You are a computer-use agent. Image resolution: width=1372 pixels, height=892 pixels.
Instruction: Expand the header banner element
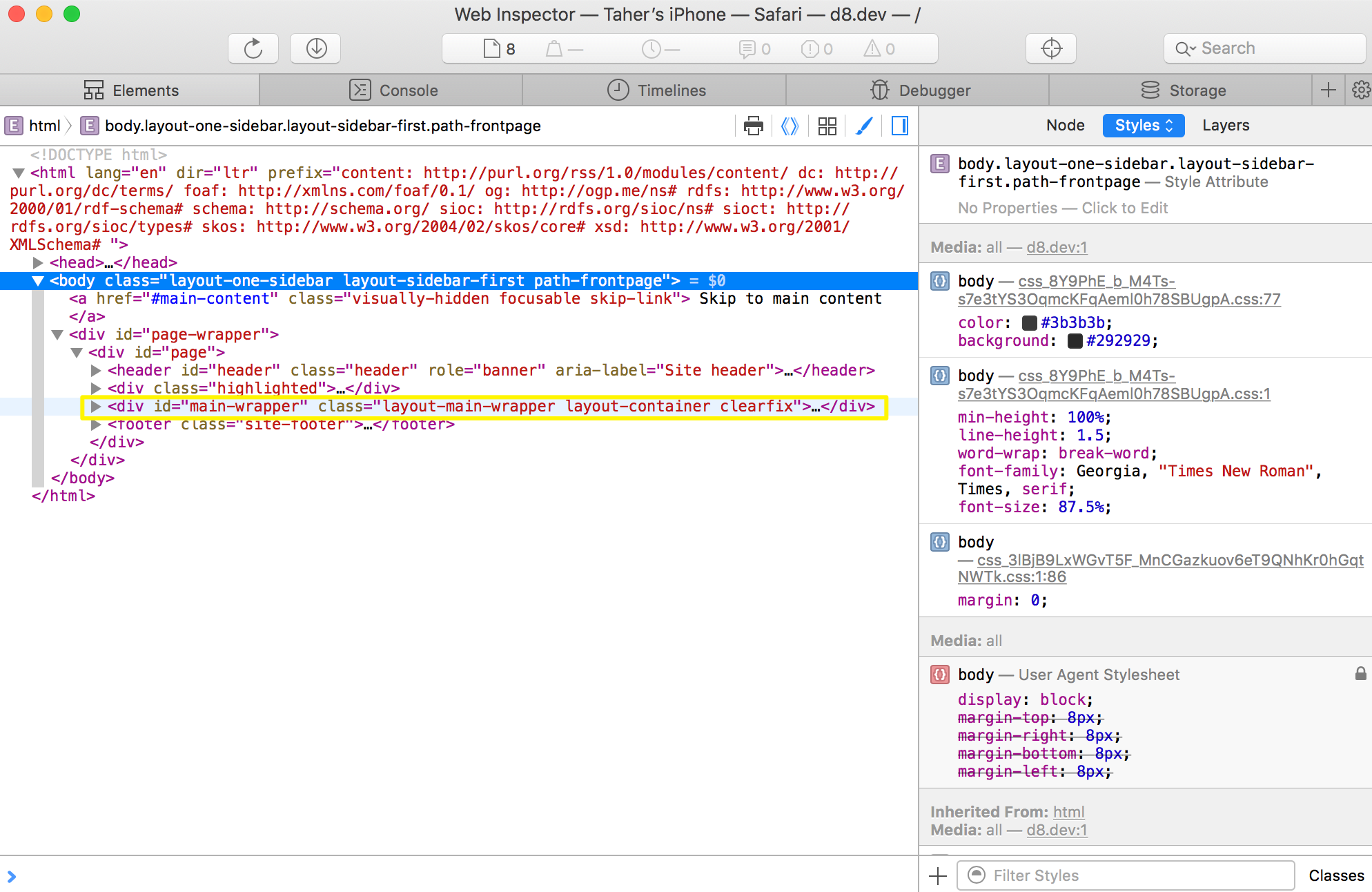coord(96,371)
